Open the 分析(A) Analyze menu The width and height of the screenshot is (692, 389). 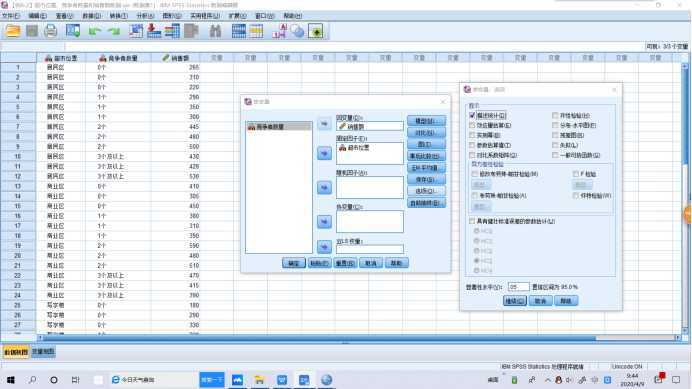click(145, 16)
